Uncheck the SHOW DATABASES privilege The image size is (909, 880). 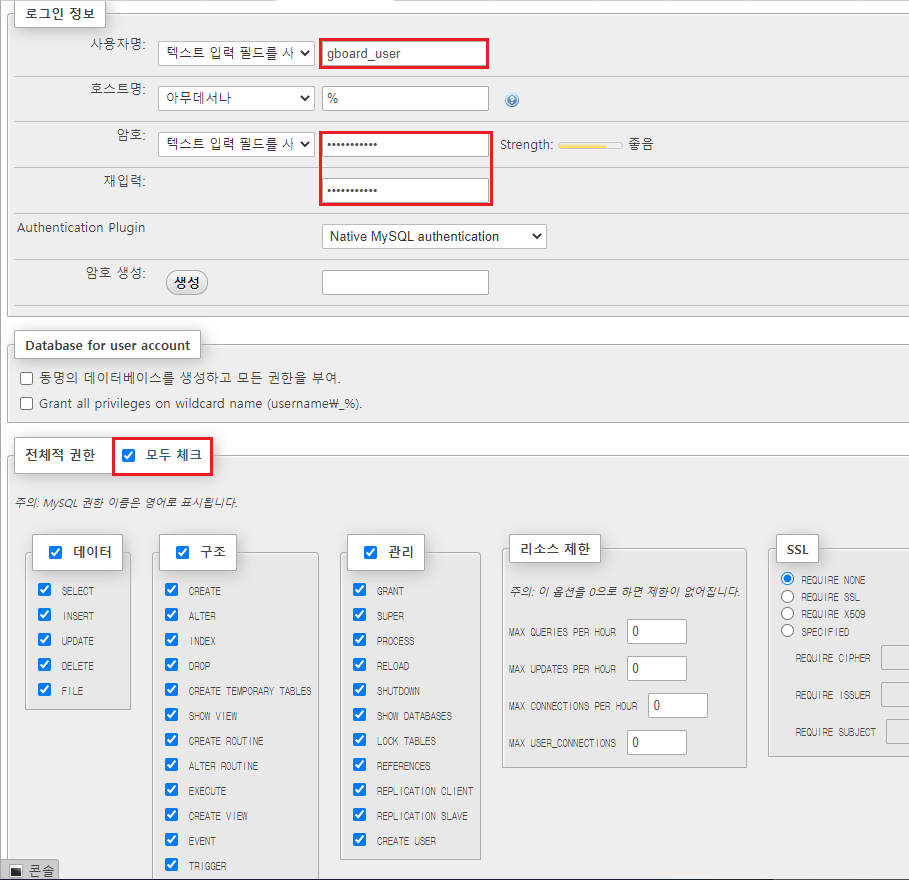[359, 714]
